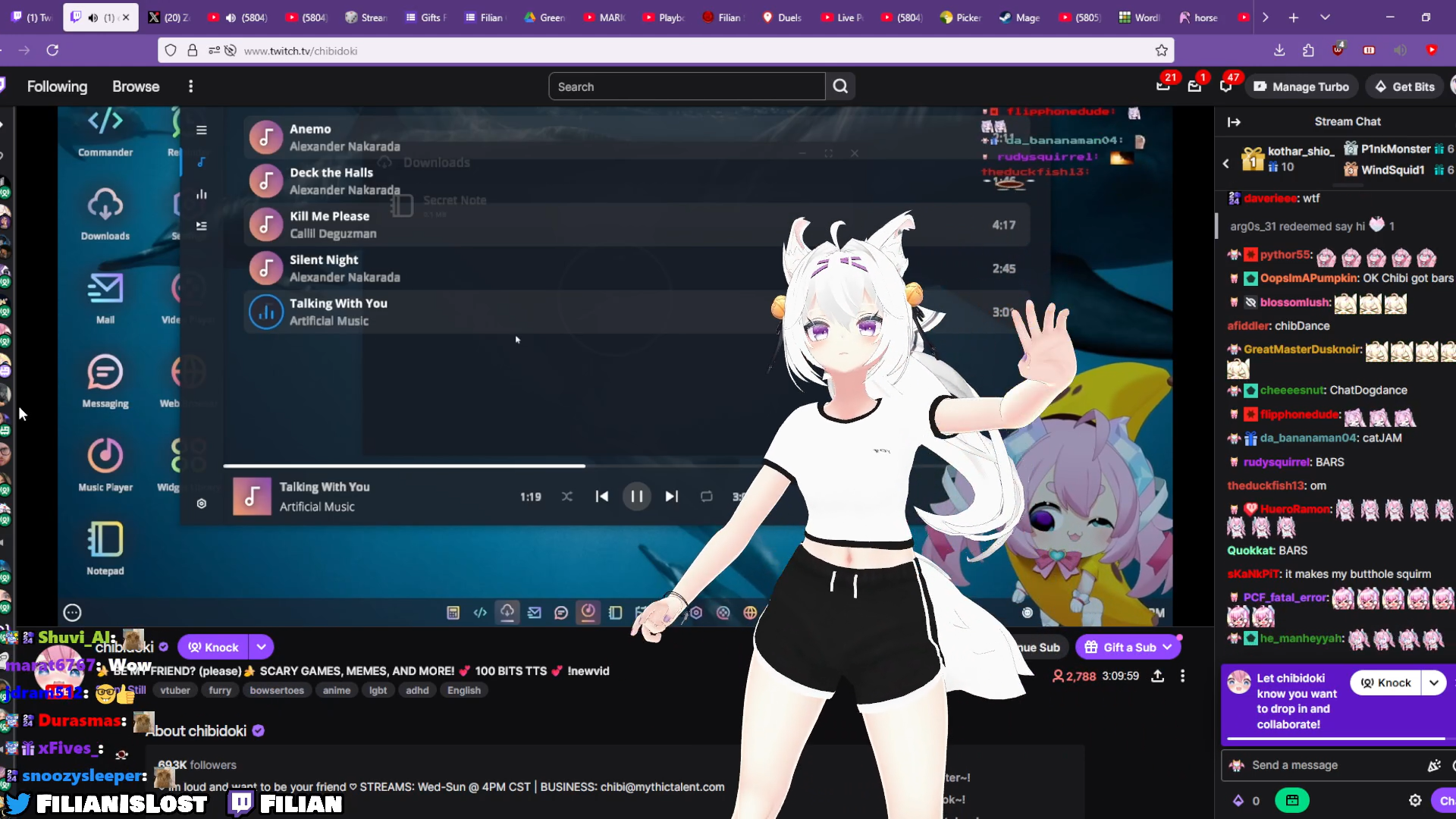Click Knock button under the stream
Image resolution: width=1456 pixels, height=819 pixels.
tap(213, 647)
